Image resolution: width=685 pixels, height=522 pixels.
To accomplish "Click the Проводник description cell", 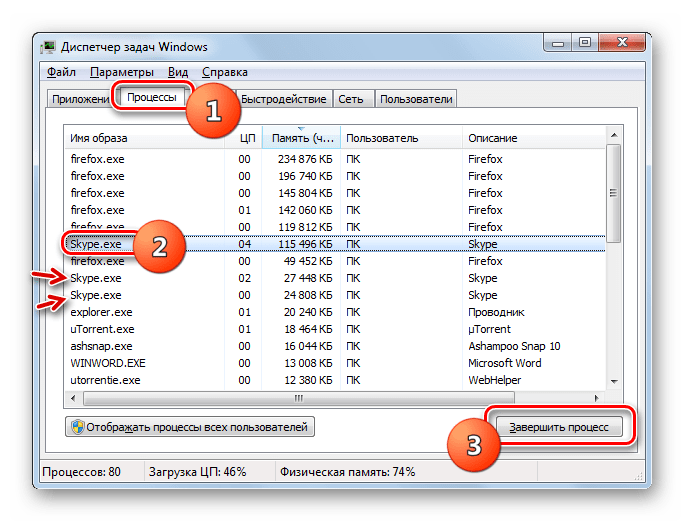I will coord(496,312).
